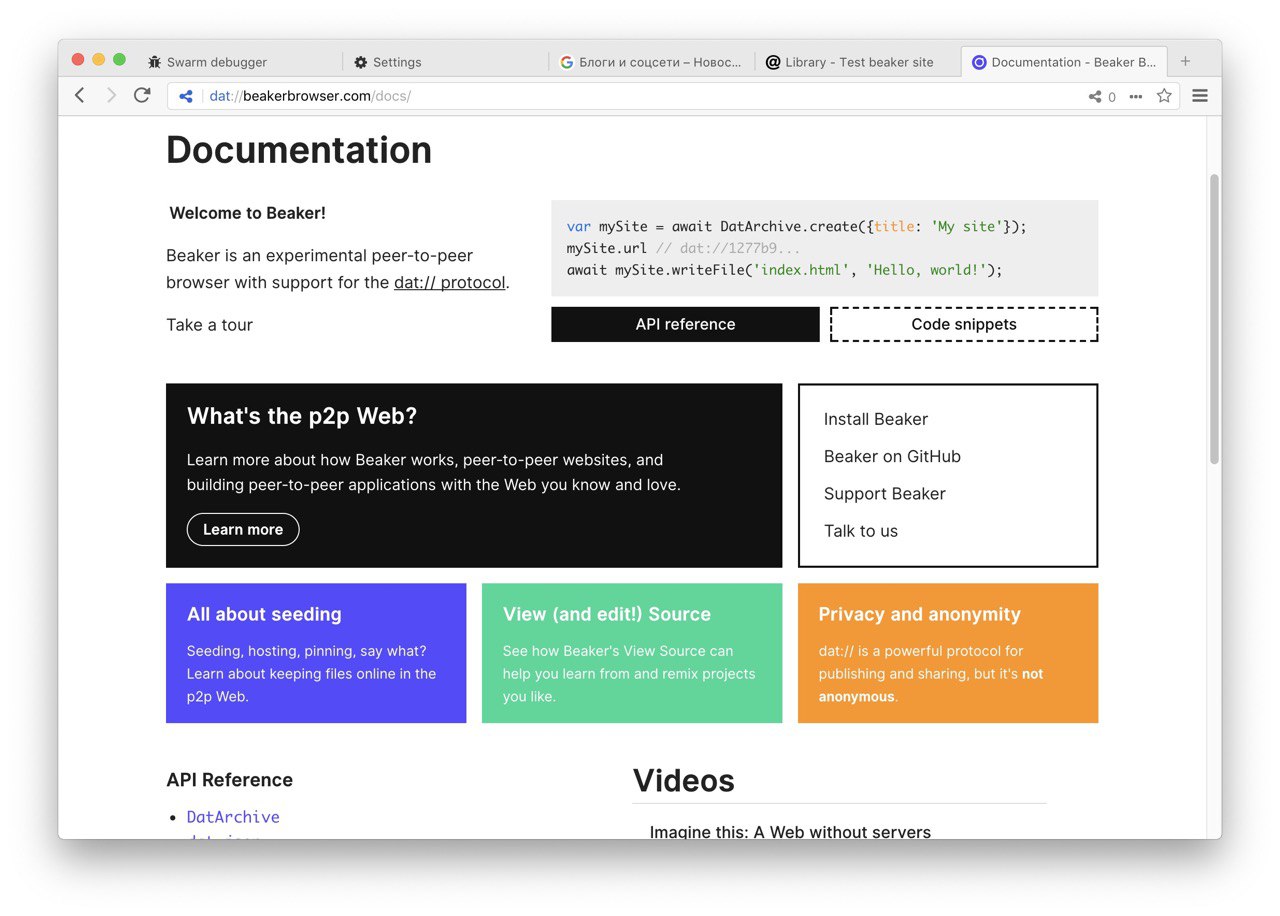Reload the page with the refresh icon
Screen dimensions: 1280x916
click(142, 95)
